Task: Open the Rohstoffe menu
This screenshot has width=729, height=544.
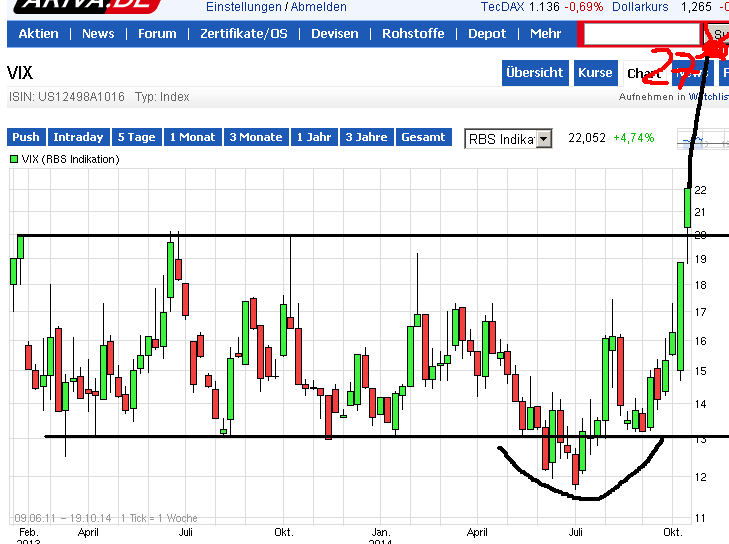Action: 413,33
